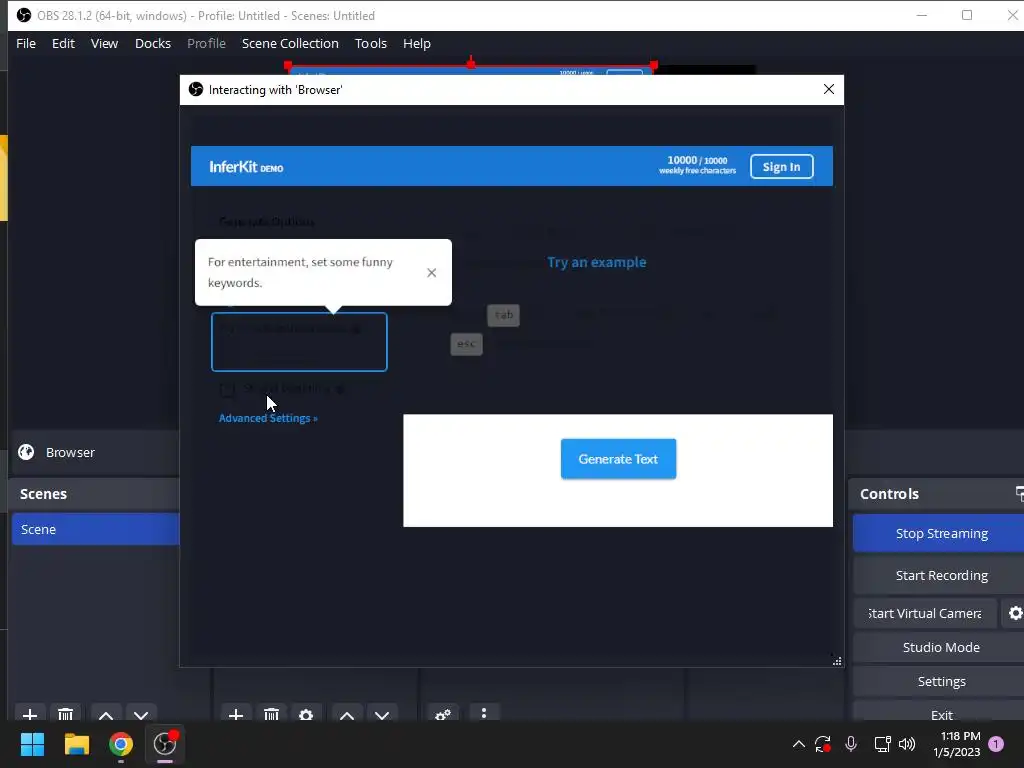
Task: Toggle Studio Mode
Action: [x=941, y=647]
